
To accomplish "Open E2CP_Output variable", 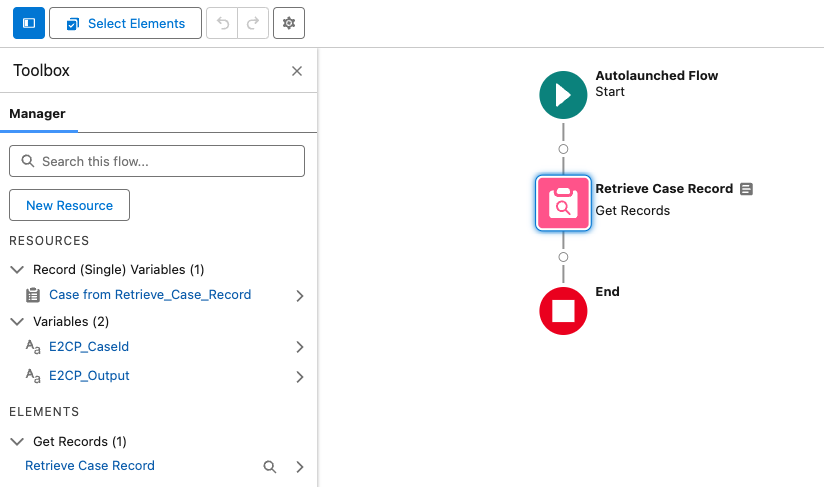I will (89, 376).
